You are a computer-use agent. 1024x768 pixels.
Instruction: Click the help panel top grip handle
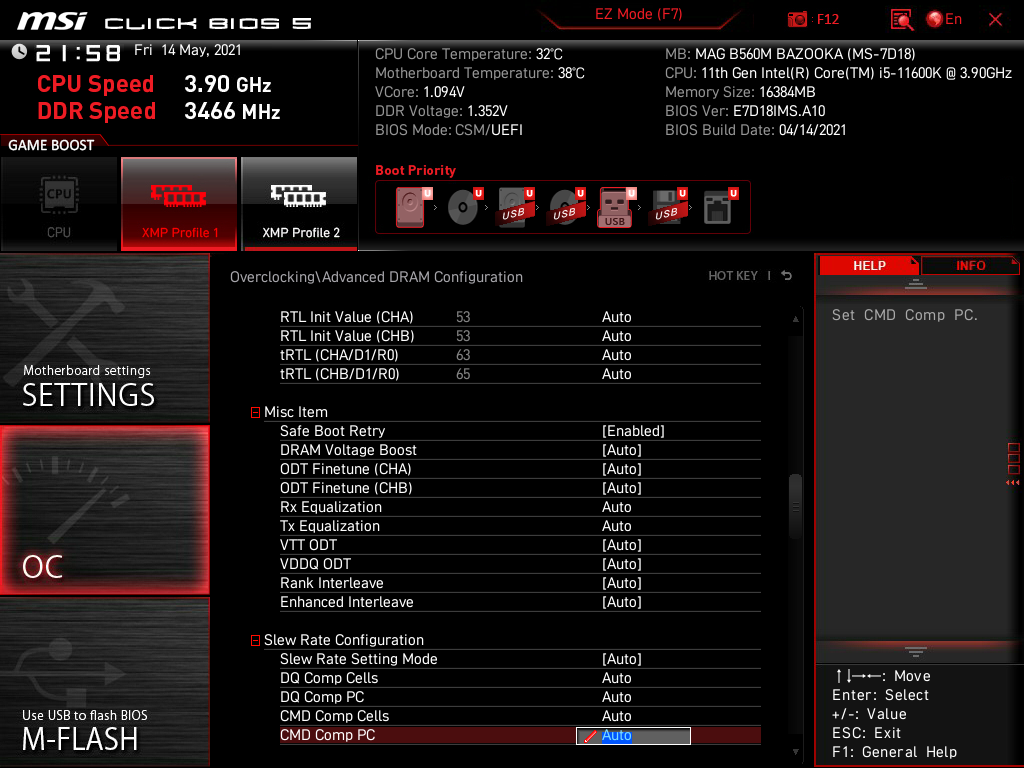click(916, 284)
